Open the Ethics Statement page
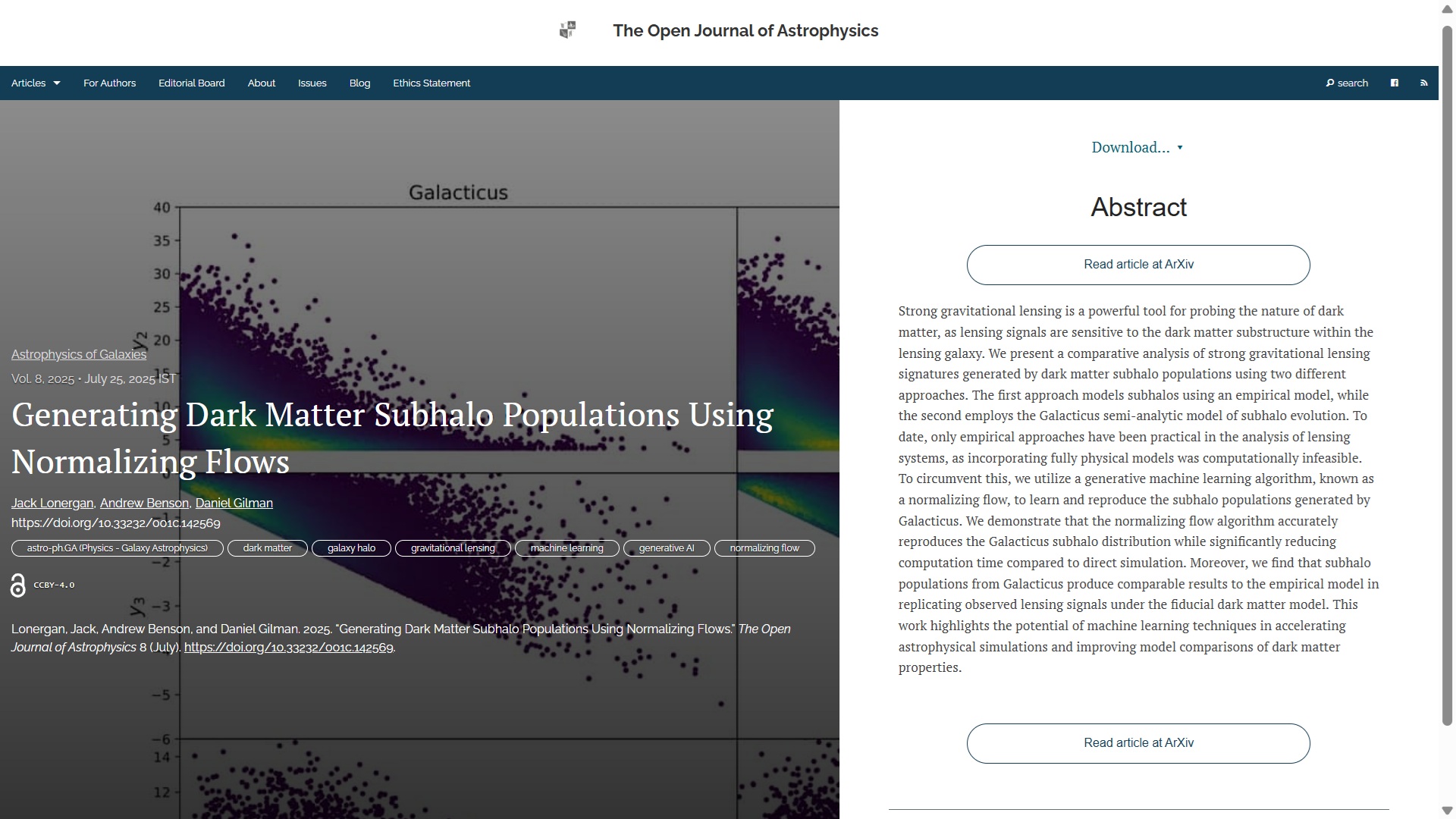 pos(431,83)
